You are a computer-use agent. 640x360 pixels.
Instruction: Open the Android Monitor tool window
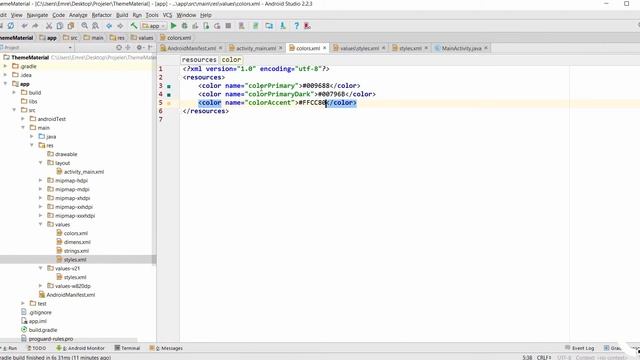coord(80,348)
